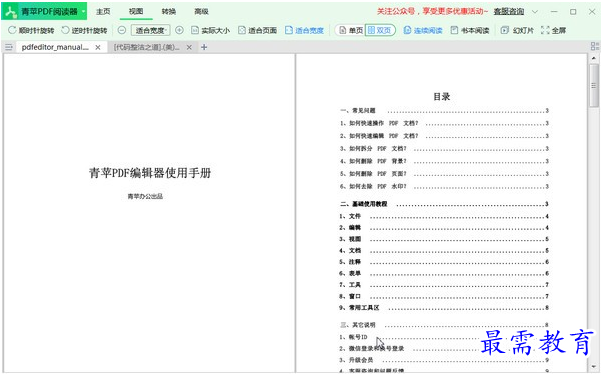Rotate the page clockwise (顺时针旋转)
Screen dimensions: 602x374
(x=31, y=30)
